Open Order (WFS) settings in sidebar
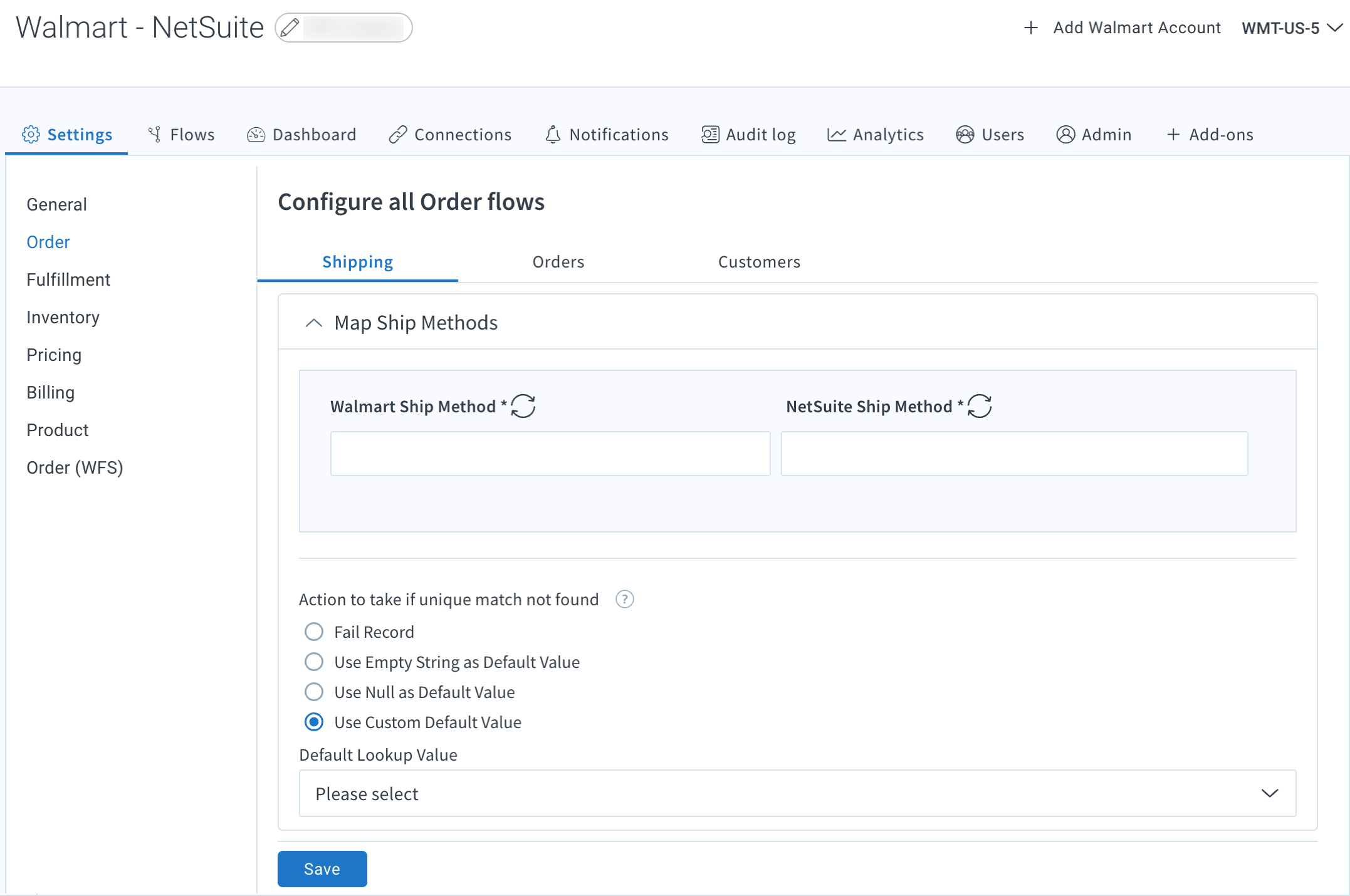This screenshot has width=1350, height=896. tap(75, 467)
